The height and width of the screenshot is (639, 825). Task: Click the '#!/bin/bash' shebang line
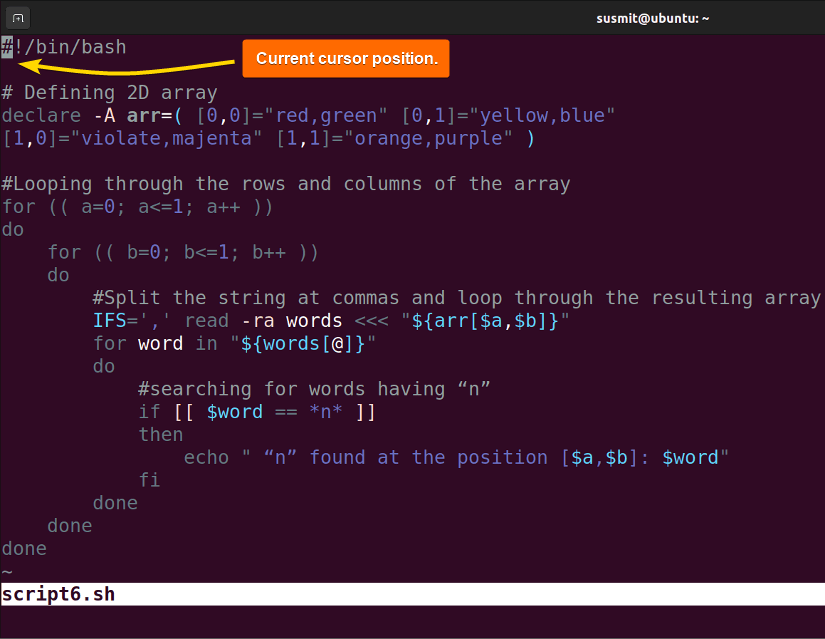64,47
